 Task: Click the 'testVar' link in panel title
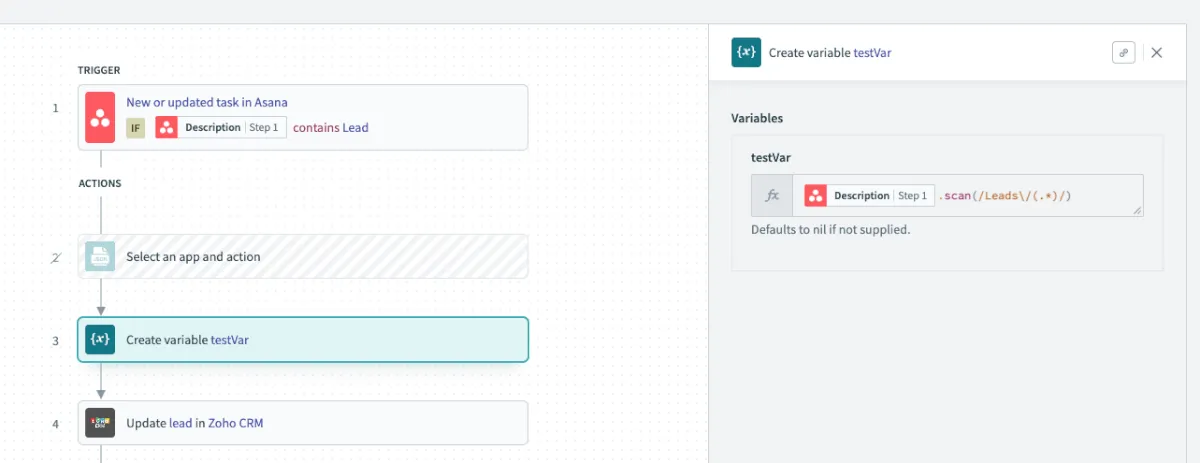pyautogui.click(x=872, y=53)
